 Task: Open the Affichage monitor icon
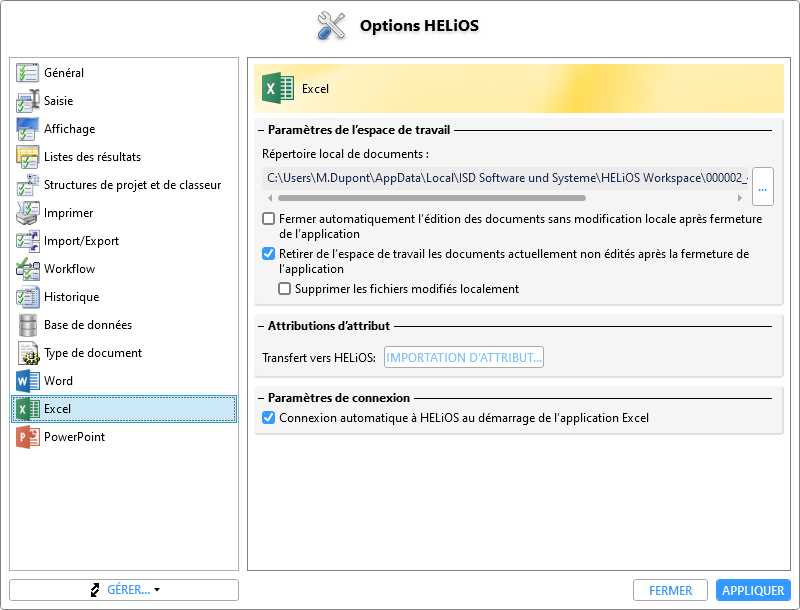tap(27, 129)
